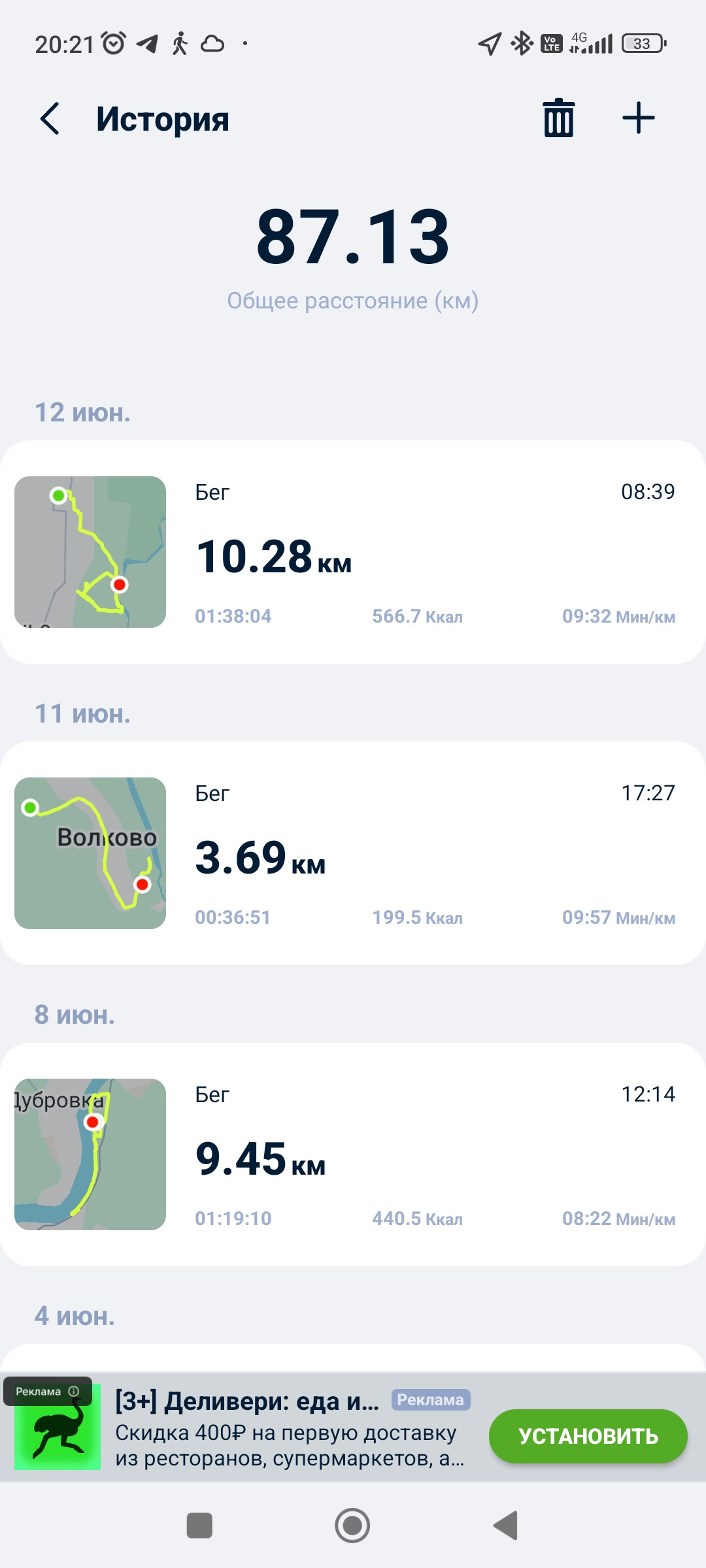Screen dimensions: 706x1568
Task: Tap the Деливери ad title text
Action: click(247, 1401)
